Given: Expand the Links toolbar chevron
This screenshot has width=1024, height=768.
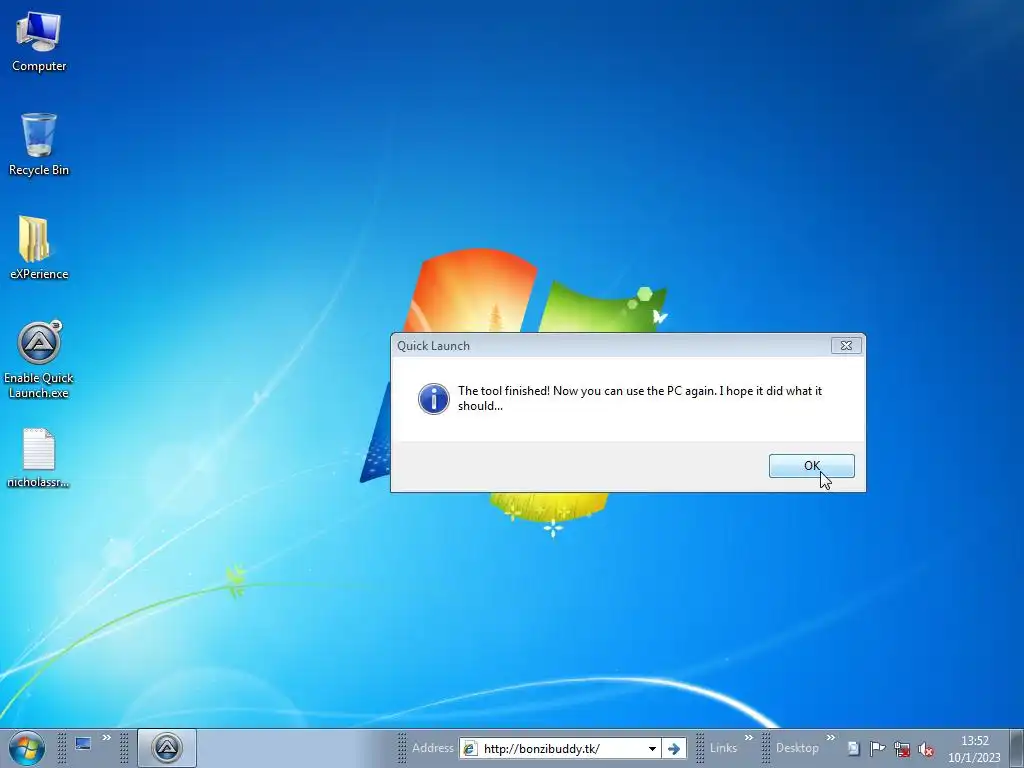Looking at the screenshot, I should (748, 738).
